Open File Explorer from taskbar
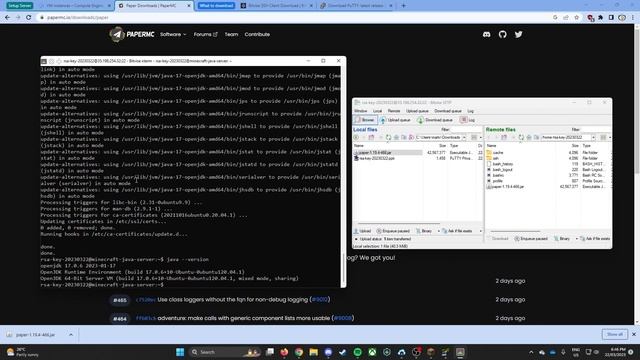The width and height of the screenshot is (640, 360). tap(313, 352)
